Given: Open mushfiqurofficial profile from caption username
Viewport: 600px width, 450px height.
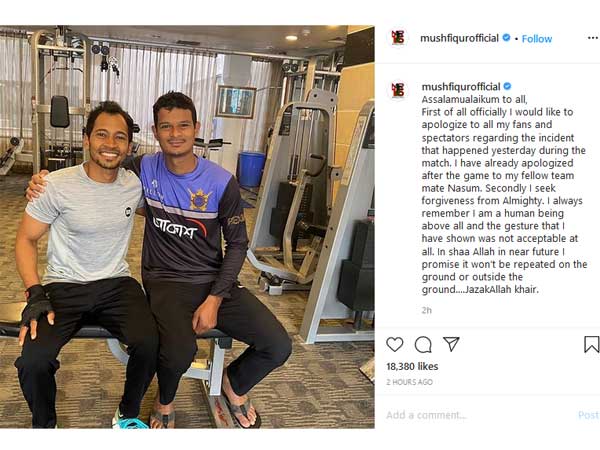Looking at the screenshot, I should click(x=461, y=87).
